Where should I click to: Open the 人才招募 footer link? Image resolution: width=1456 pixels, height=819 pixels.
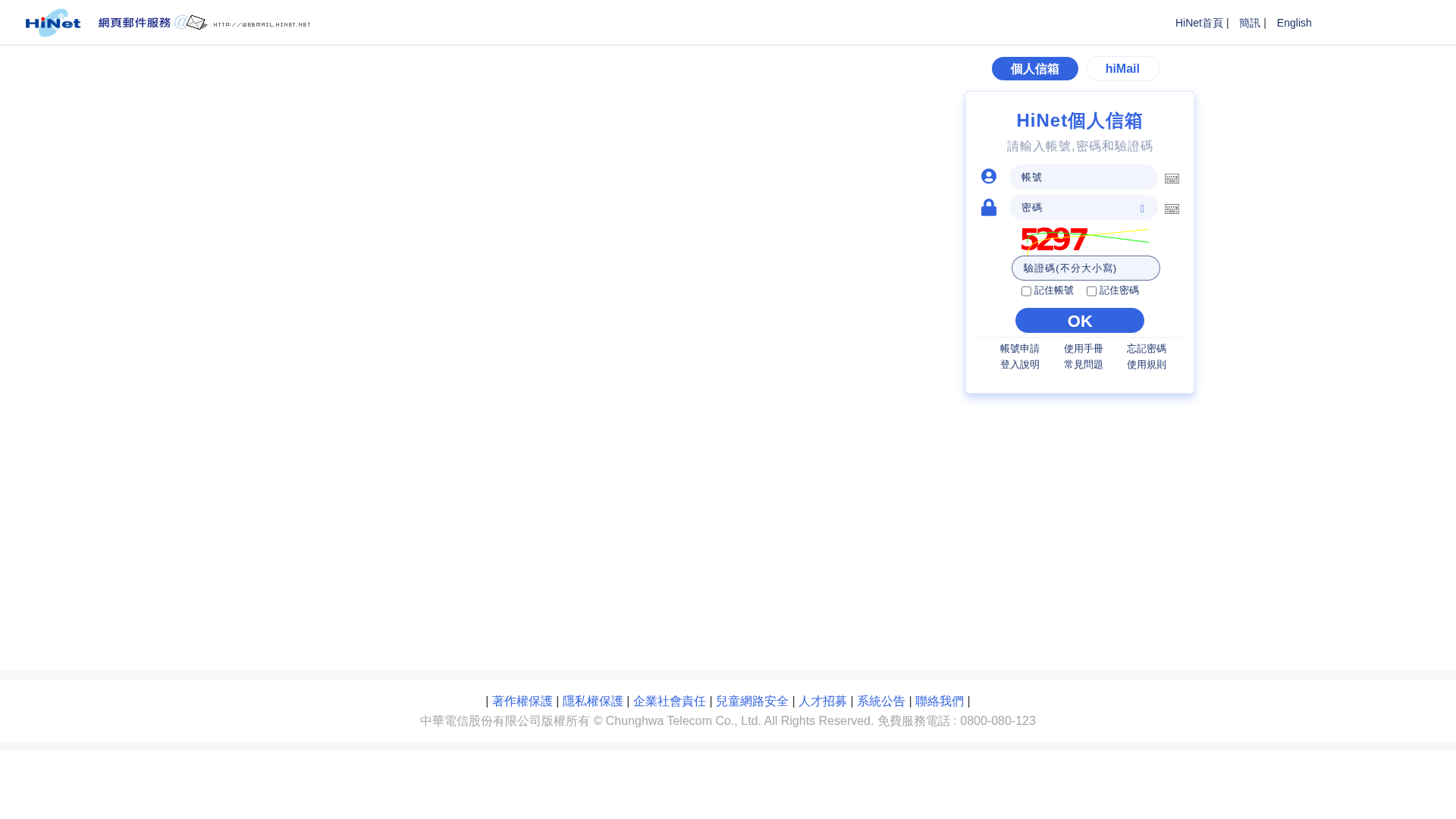pyautogui.click(x=822, y=701)
